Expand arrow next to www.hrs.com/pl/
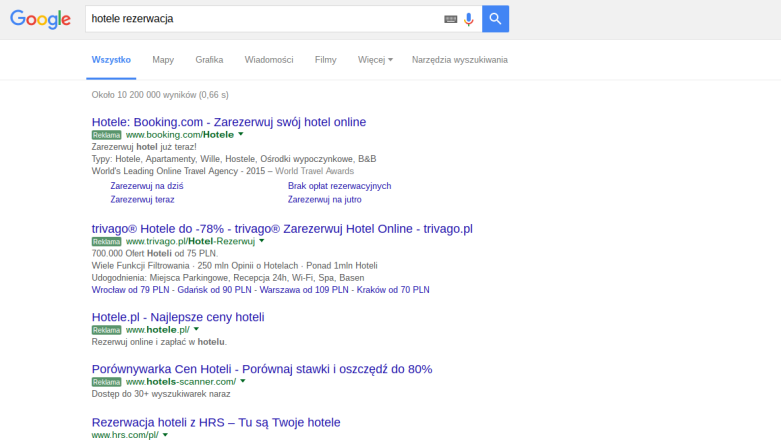The image size is (781, 440). pos(165,435)
